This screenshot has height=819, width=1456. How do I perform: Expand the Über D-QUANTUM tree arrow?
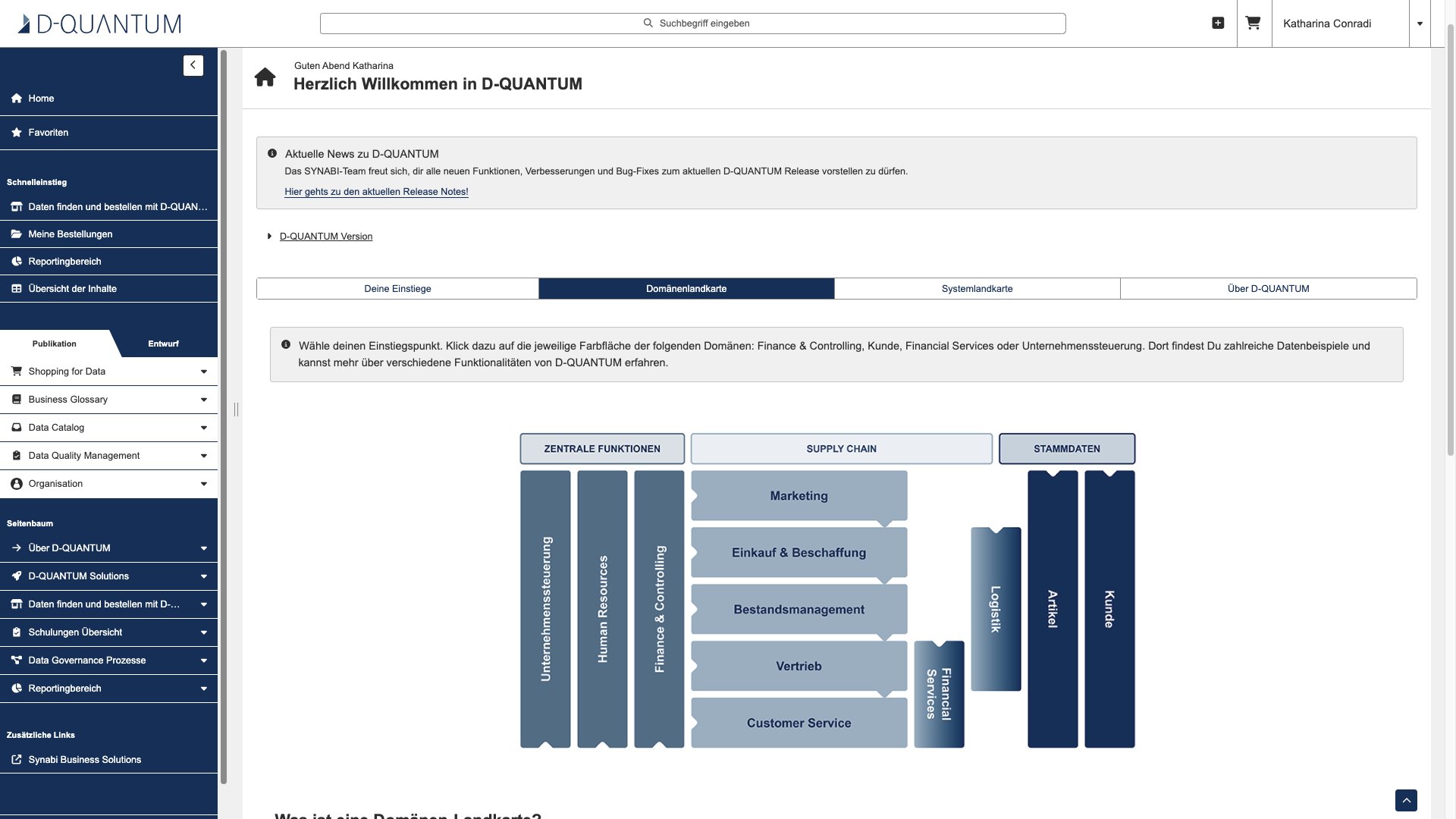pyautogui.click(x=203, y=548)
